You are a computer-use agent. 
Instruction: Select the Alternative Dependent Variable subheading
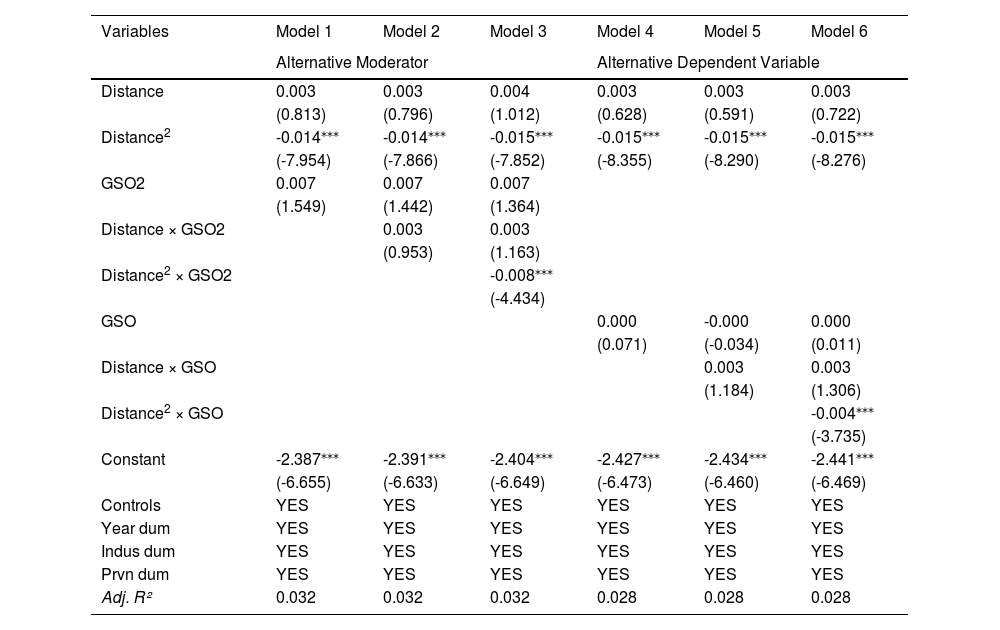click(708, 62)
